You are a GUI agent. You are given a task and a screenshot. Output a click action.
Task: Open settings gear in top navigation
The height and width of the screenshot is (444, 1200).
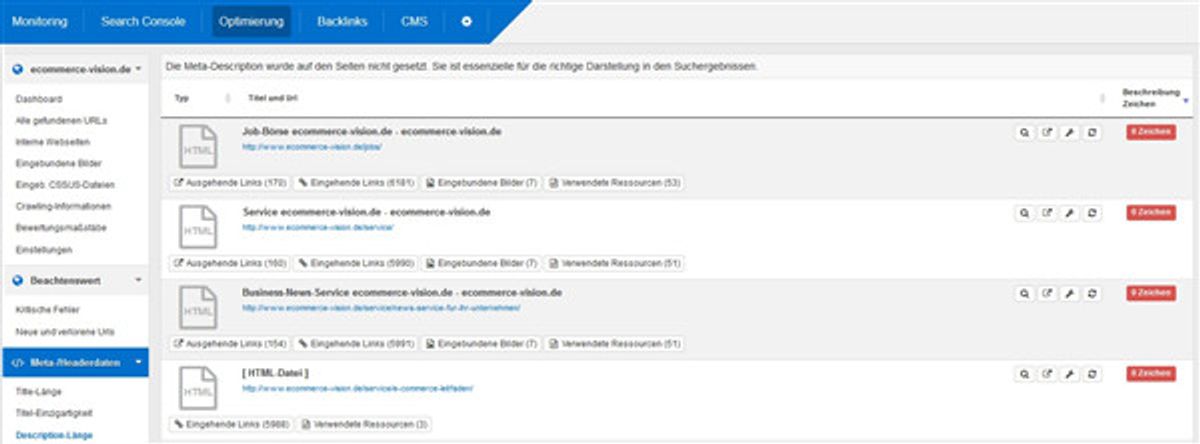pos(466,21)
